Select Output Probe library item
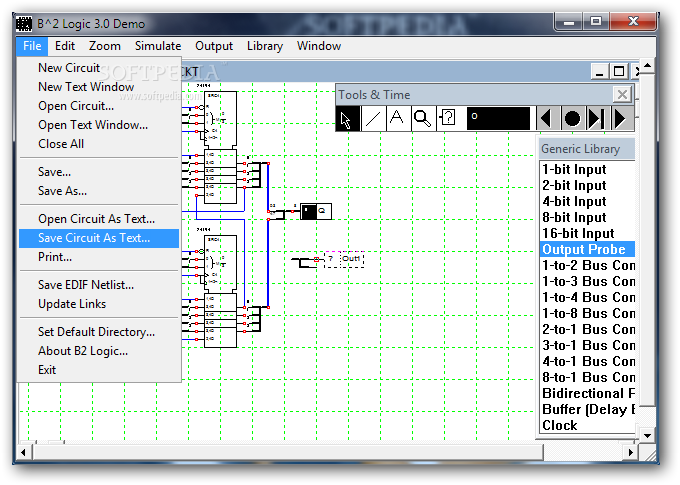 pyautogui.click(x=587, y=249)
